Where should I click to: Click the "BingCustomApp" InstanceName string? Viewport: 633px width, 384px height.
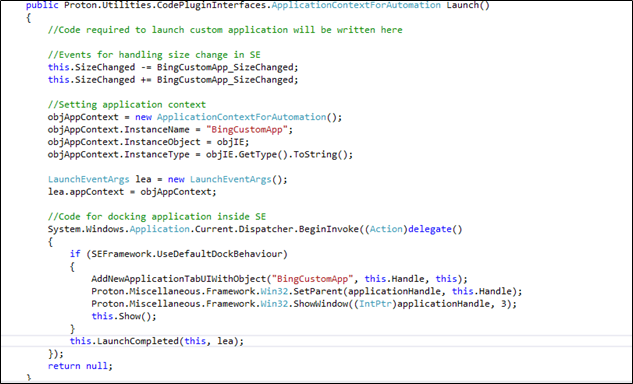click(x=247, y=130)
